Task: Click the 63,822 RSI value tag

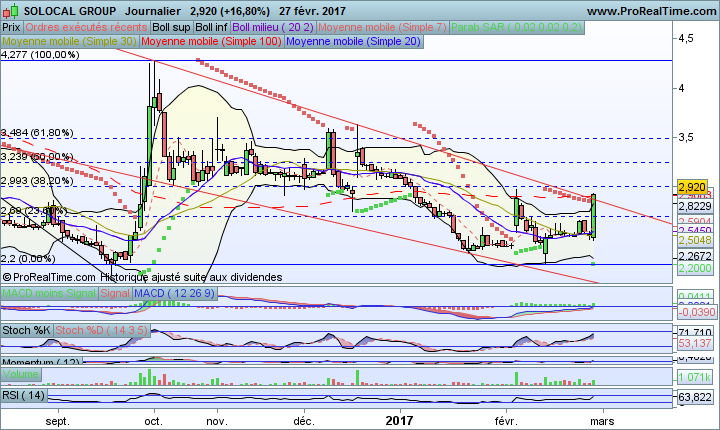Action: pyautogui.click(x=695, y=397)
